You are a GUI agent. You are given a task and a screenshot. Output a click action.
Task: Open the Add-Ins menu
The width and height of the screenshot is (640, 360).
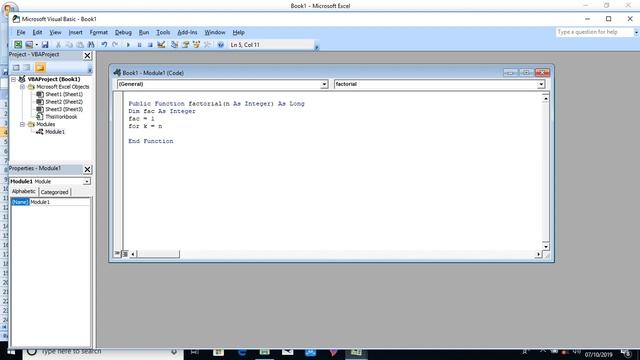pyautogui.click(x=187, y=32)
